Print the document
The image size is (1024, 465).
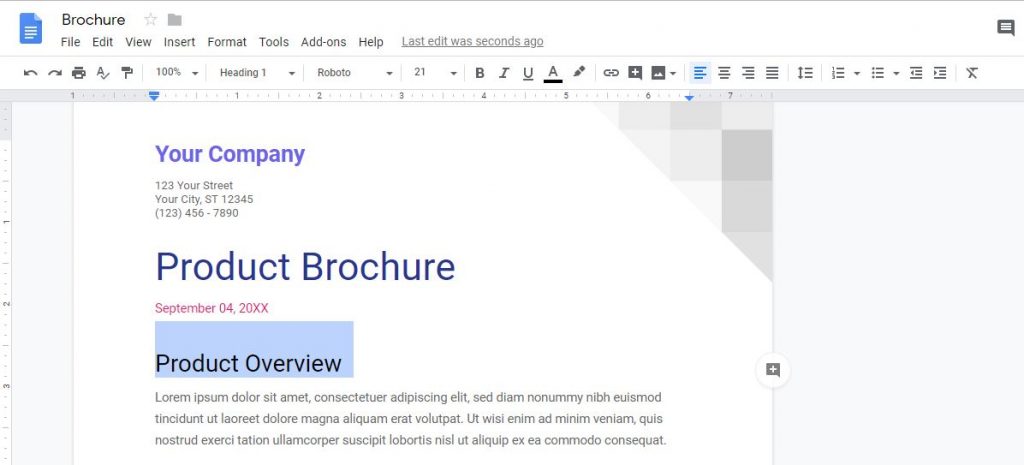[79, 73]
